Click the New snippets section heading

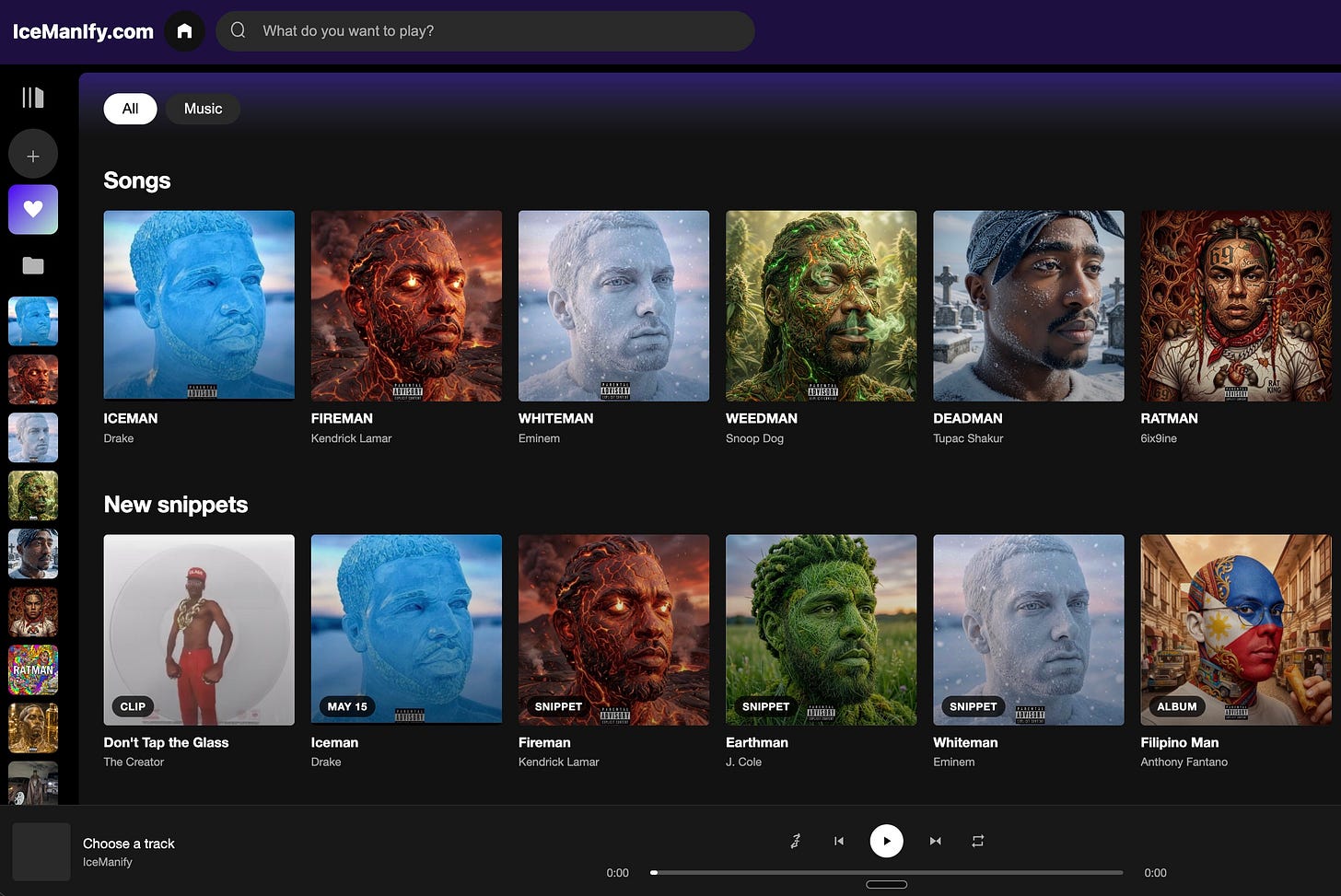pyautogui.click(x=176, y=505)
